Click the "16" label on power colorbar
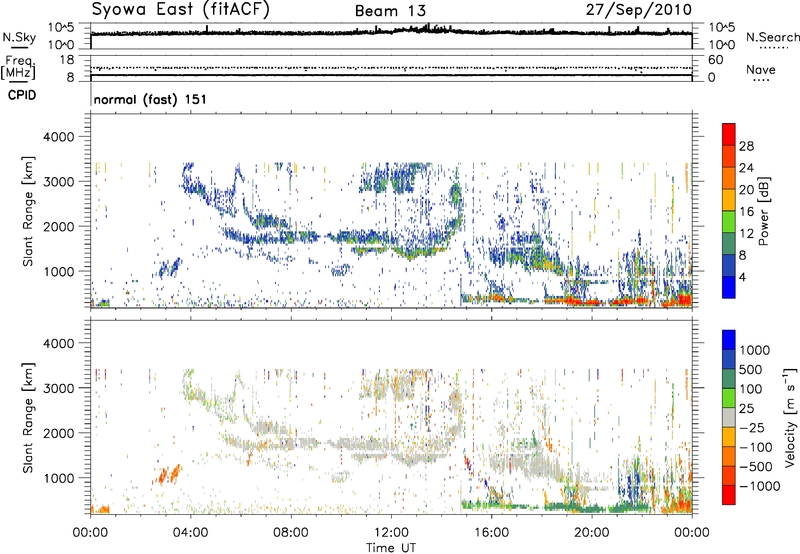The height and width of the screenshot is (554, 800). tap(746, 212)
